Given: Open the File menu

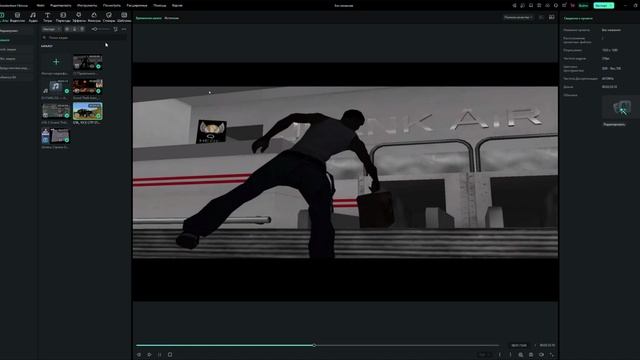Looking at the screenshot, I should click(40, 5).
